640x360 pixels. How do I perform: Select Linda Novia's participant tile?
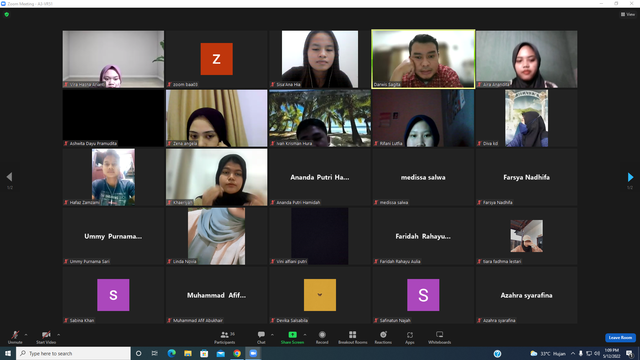coord(217,236)
